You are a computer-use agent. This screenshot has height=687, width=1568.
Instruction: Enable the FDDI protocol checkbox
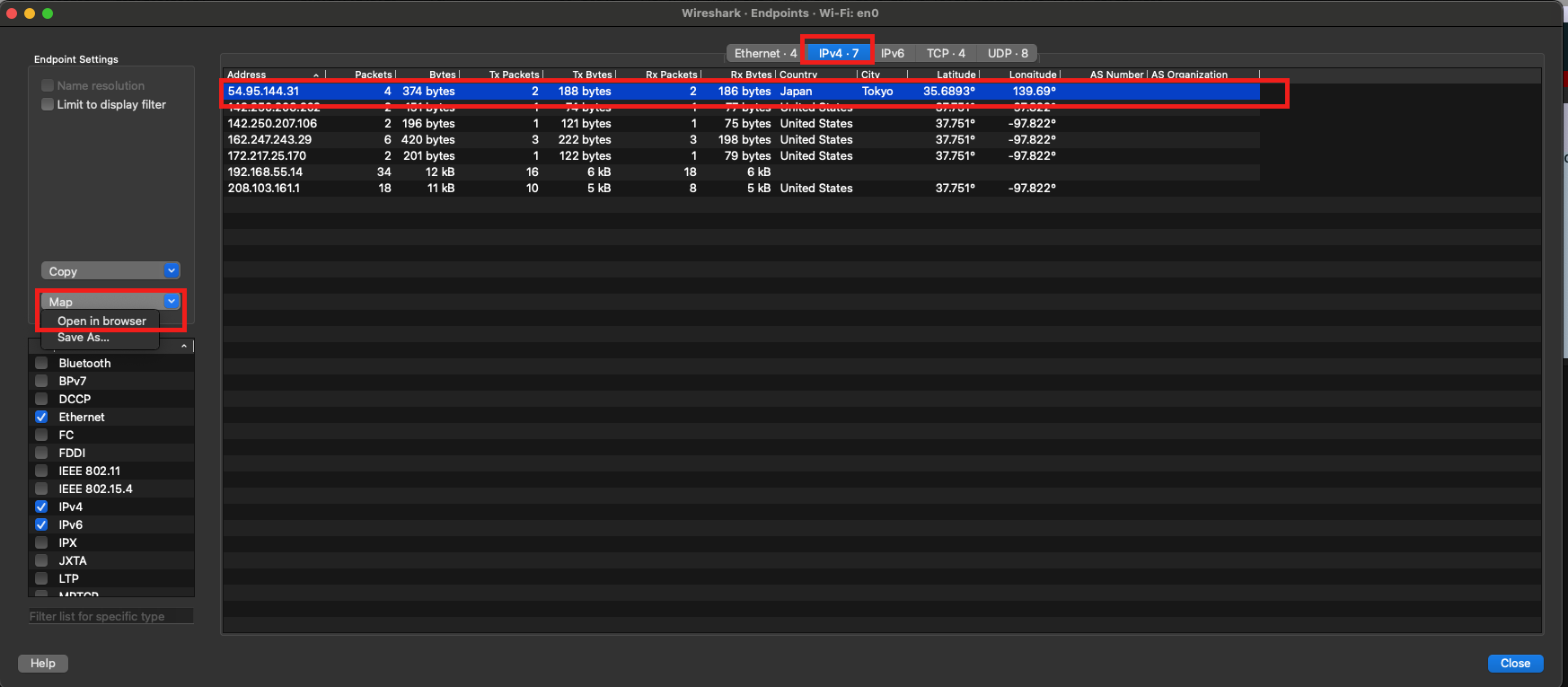coord(41,453)
